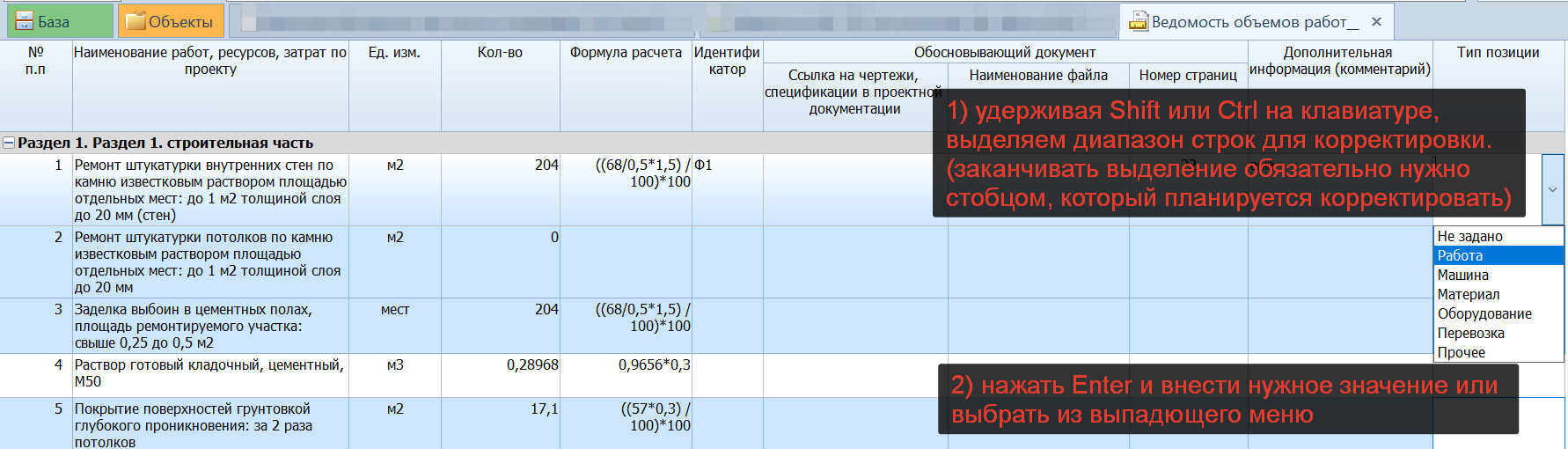1568x449 pixels.
Task: Click quantity 0,28968 in row 4
Action: tap(500, 375)
